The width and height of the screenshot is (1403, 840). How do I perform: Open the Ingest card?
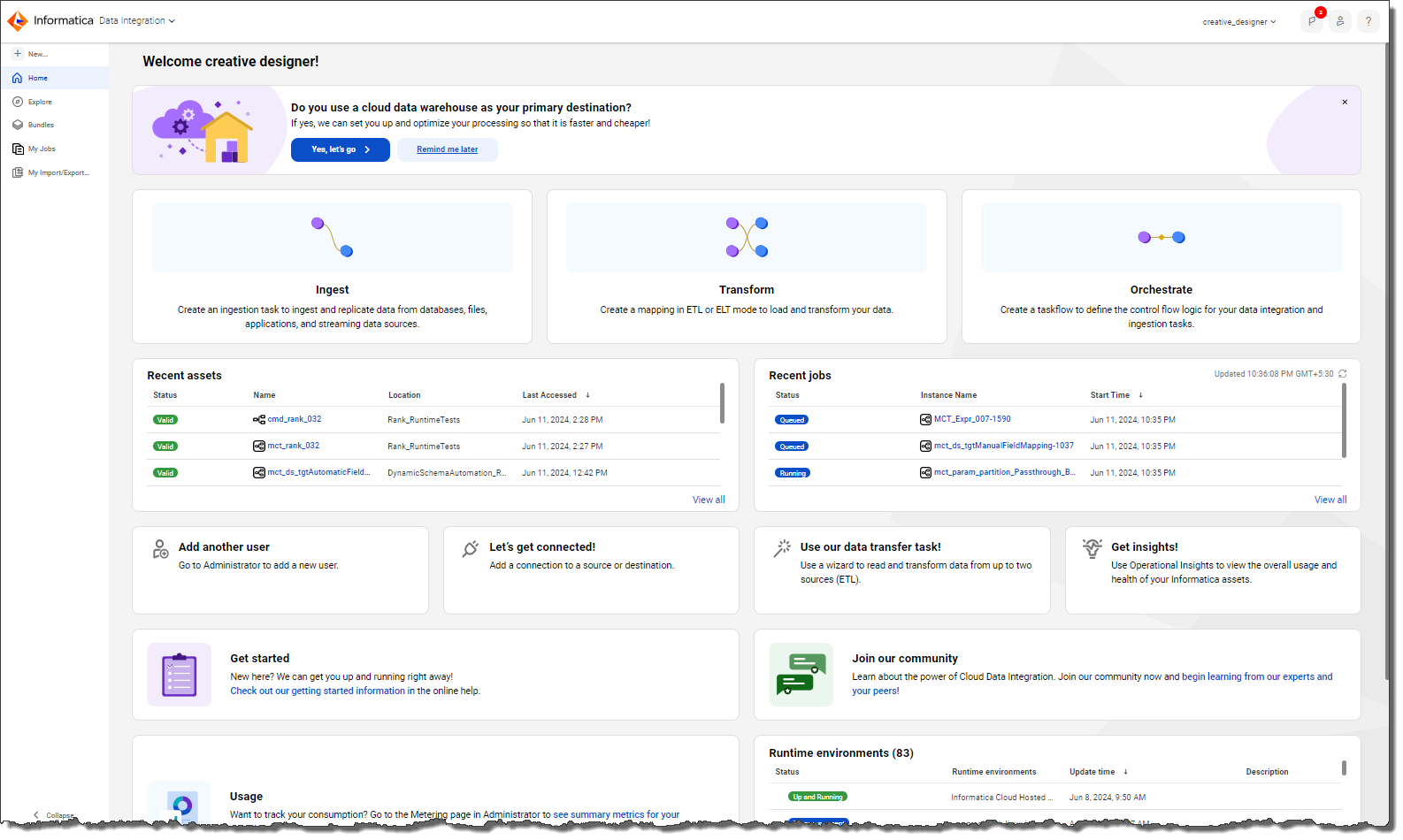click(332, 266)
